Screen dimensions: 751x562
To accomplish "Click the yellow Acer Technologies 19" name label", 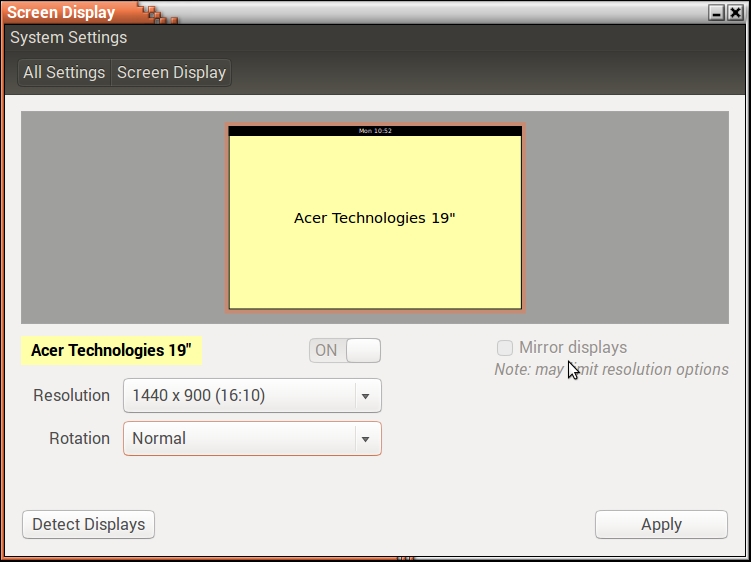I will pyautogui.click(x=110, y=351).
